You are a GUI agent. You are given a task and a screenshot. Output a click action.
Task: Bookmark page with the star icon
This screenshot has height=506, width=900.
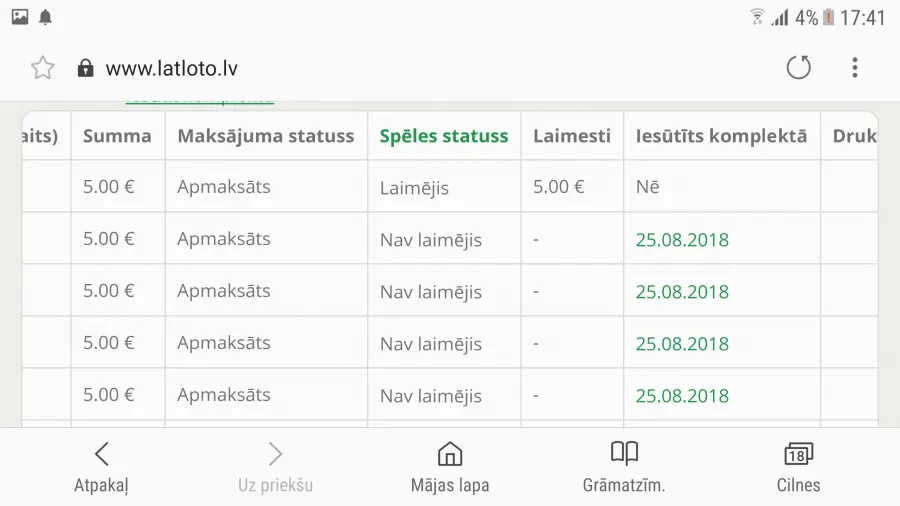pos(42,68)
